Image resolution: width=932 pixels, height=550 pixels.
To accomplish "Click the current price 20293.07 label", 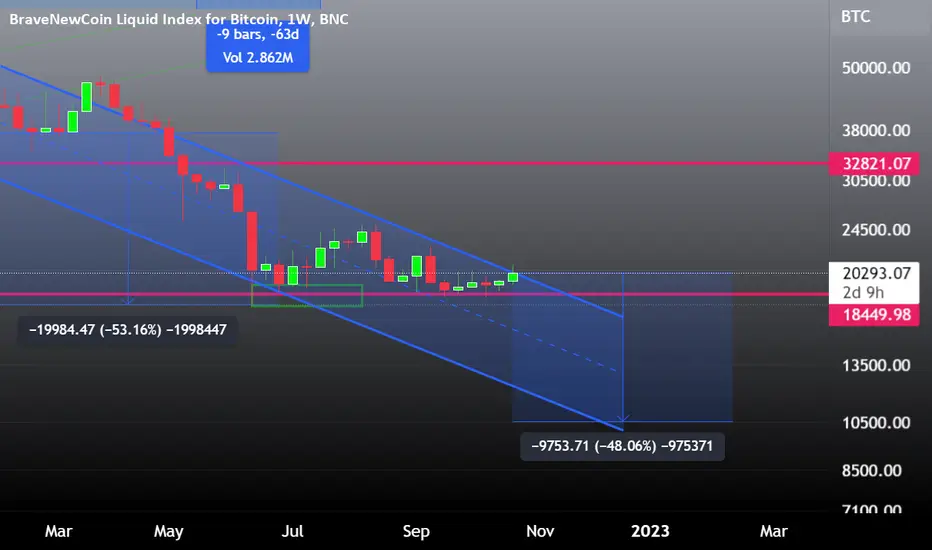I will pos(876,274).
